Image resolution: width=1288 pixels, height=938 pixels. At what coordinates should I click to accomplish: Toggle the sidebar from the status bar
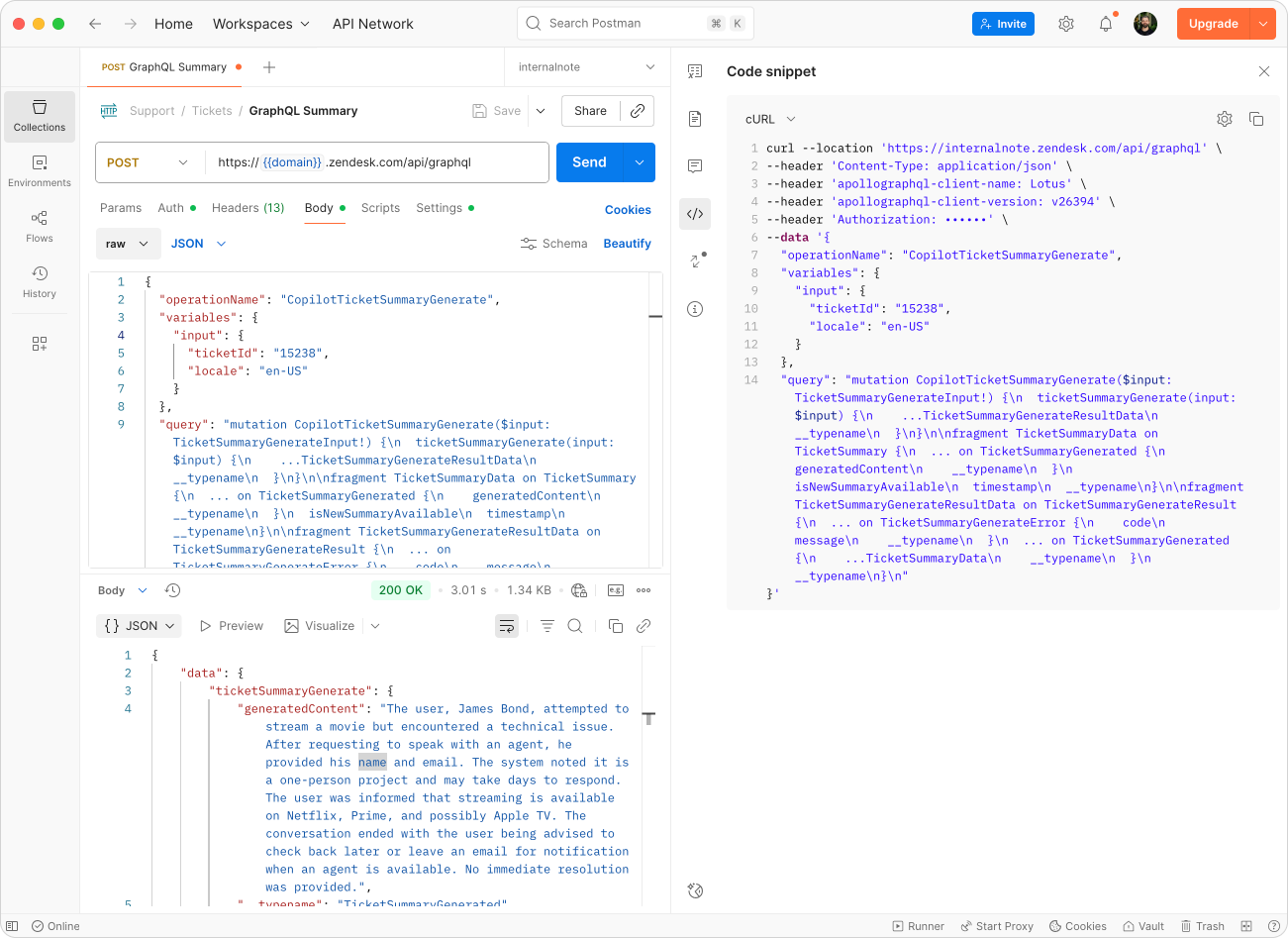point(12,926)
